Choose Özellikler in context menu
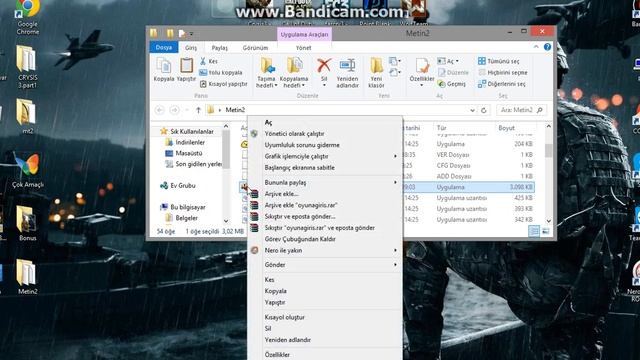 point(324,355)
